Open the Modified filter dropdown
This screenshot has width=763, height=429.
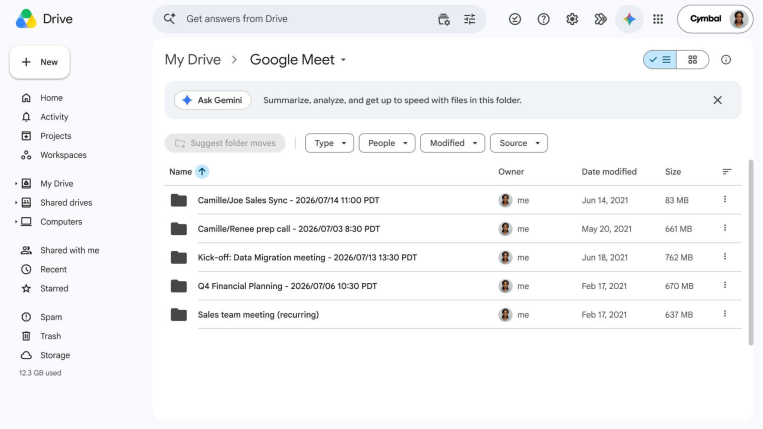point(453,143)
